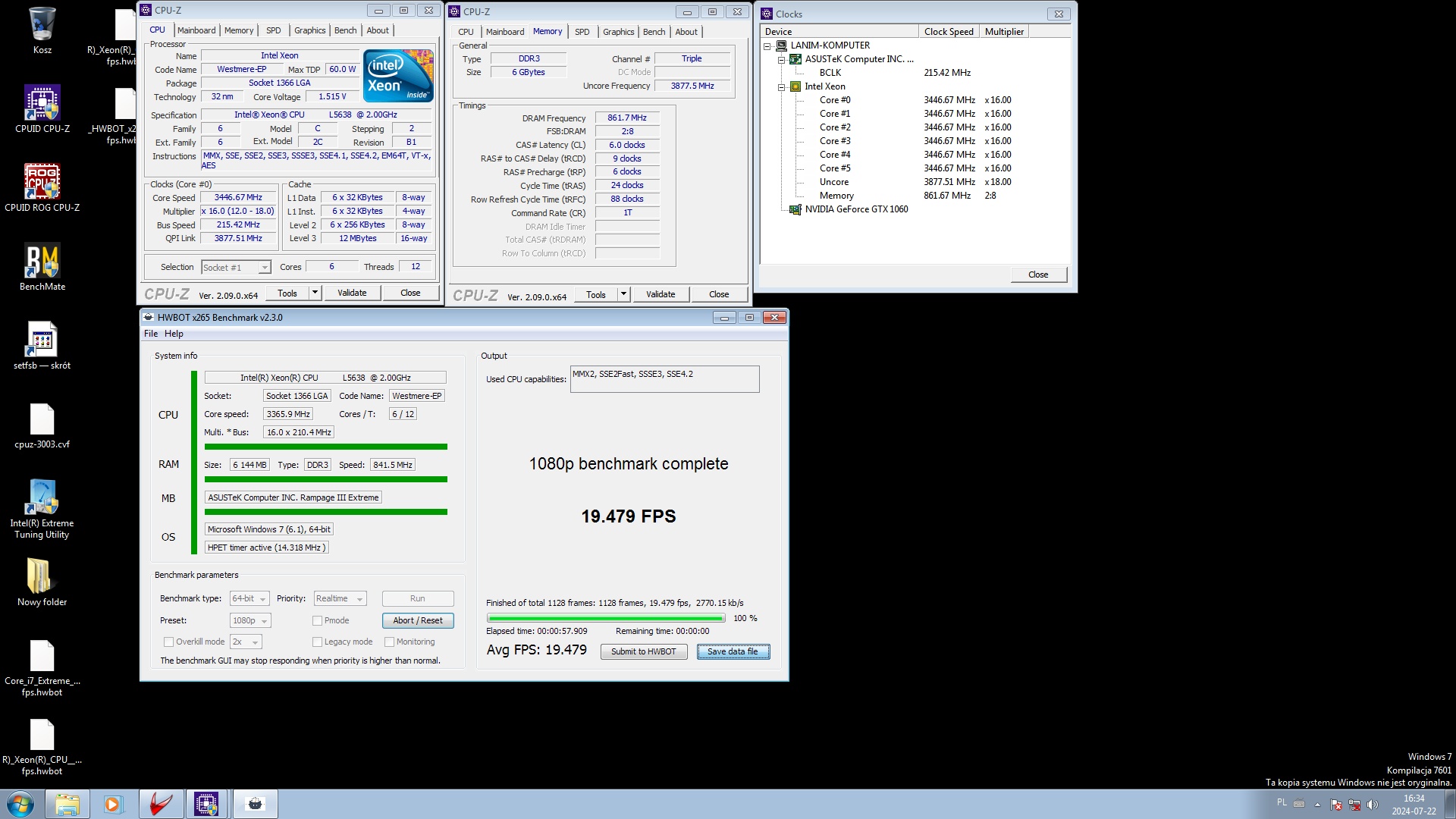Viewport: 1456px width, 819px height.
Task: Collapse the Intel Xeon tree node
Action: point(781,86)
